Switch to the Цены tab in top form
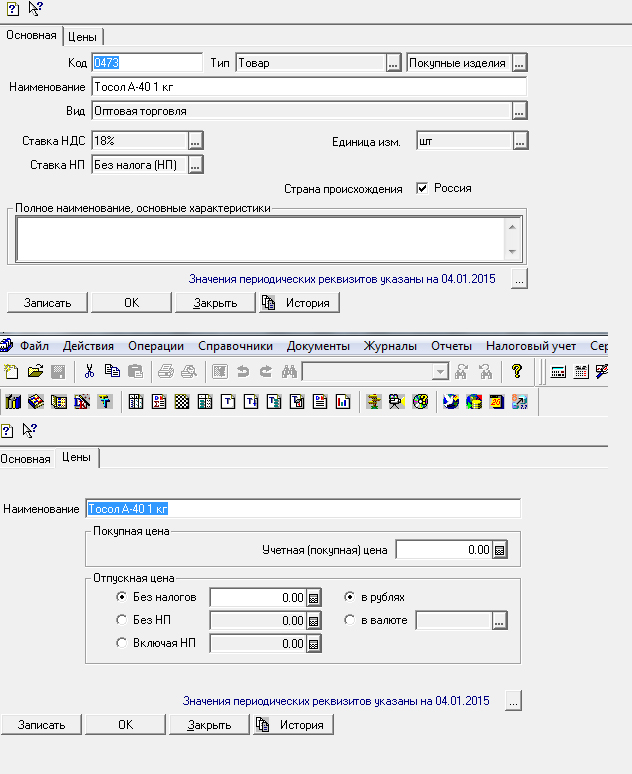Image resolution: width=632 pixels, height=774 pixels. pyautogui.click(x=82, y=37)
